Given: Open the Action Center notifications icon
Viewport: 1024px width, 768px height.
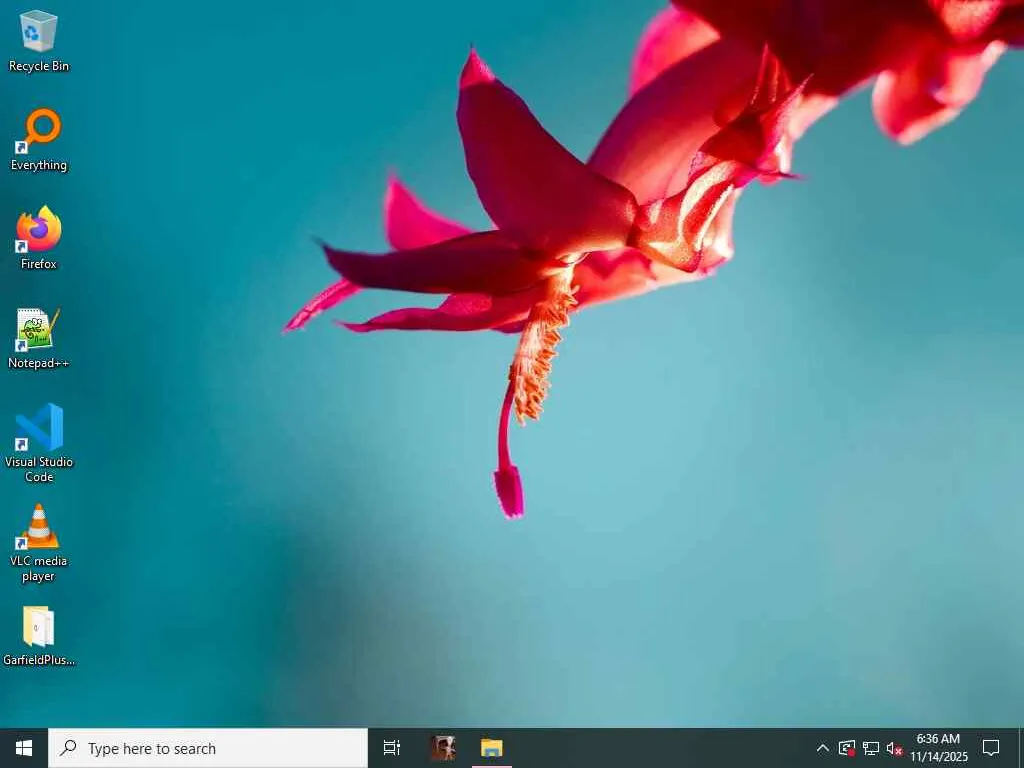Looking at the screenshot, I should point(991,748).
